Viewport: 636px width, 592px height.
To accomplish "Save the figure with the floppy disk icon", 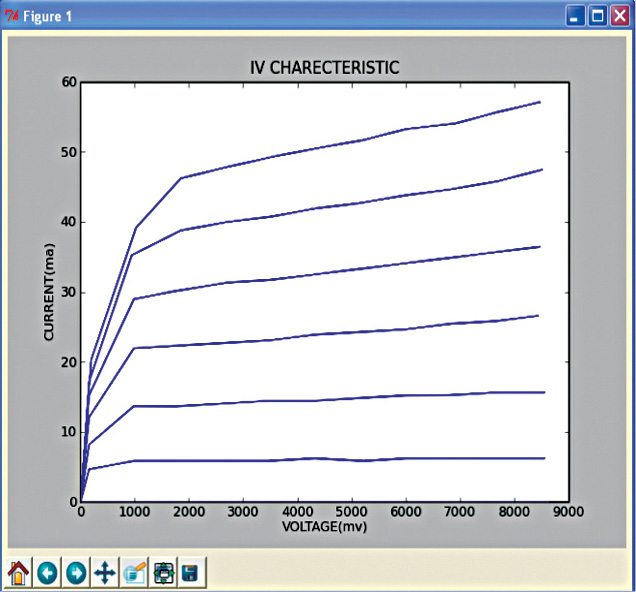I will (190, 573).
